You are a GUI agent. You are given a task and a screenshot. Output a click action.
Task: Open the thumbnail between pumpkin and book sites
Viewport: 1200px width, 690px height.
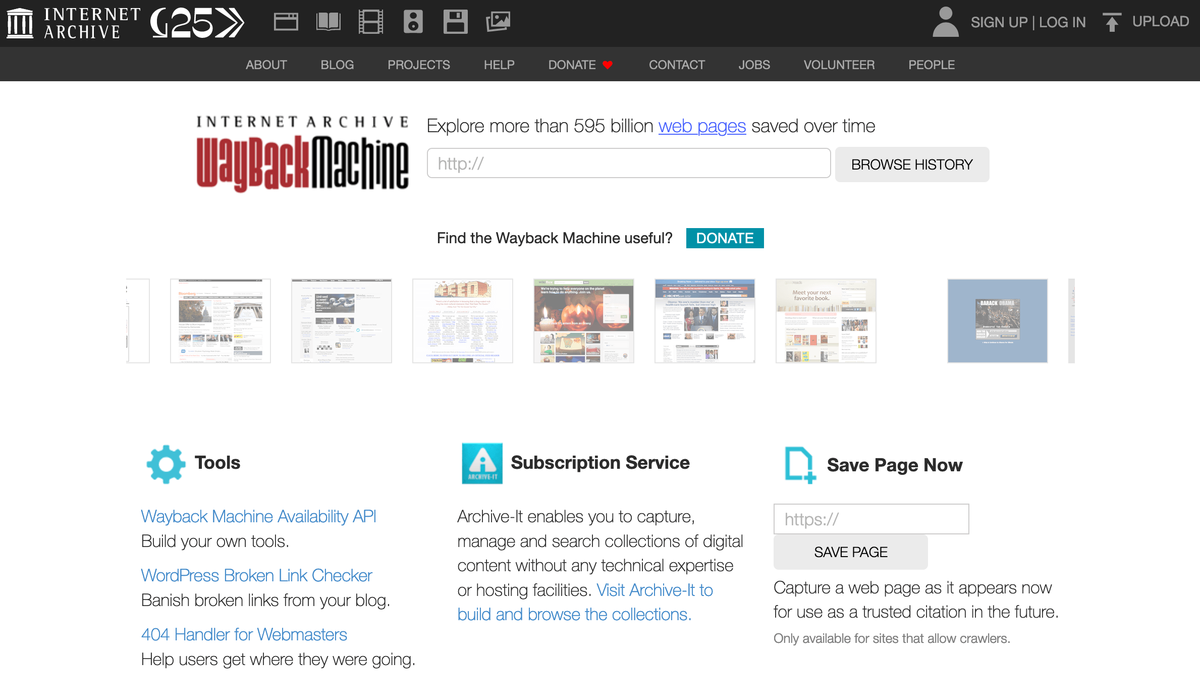(x=705, y=321)
